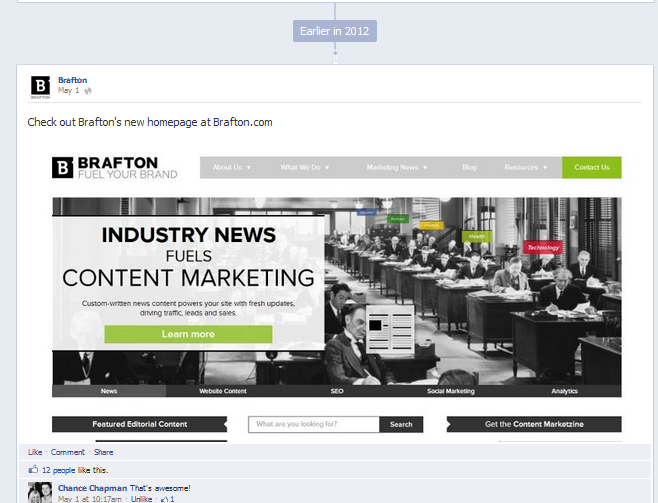Expand the What We Do dropdown
The image size is (658, 503).
click(x=305, y=167)
